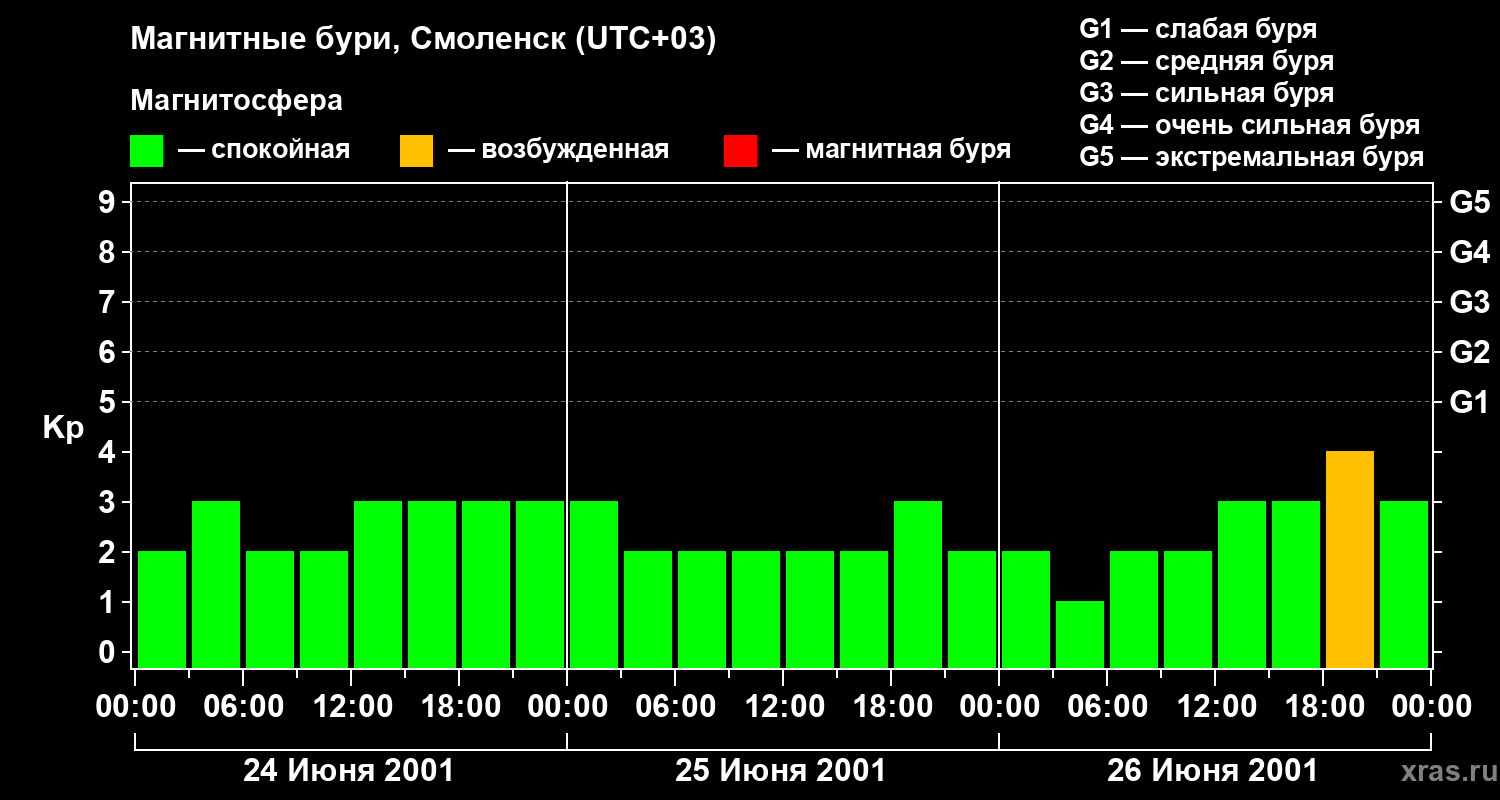
Task: Click the xras.ru watermark link
Action: pyautogui.click(x=1445, y=772)
